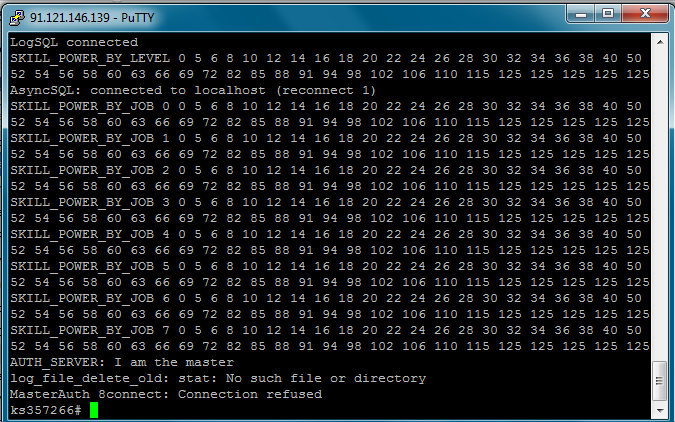Click the AsyncSQL connected to localhost line
Screen dimensions: 675x422
tap(193, 90)
